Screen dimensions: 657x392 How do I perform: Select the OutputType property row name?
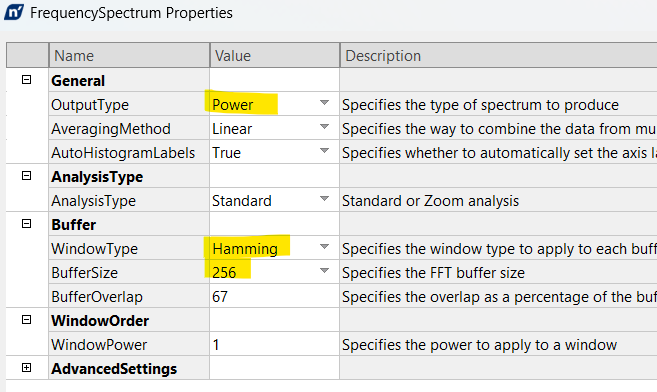[90, 105]
